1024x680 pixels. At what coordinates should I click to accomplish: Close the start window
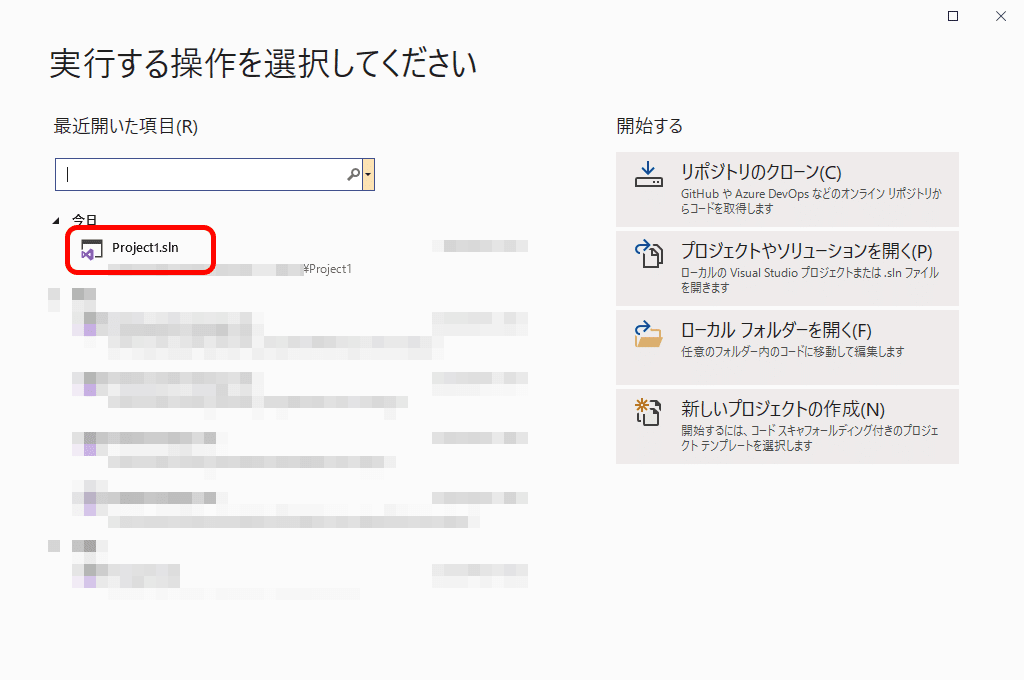[x=1000, y=16]
